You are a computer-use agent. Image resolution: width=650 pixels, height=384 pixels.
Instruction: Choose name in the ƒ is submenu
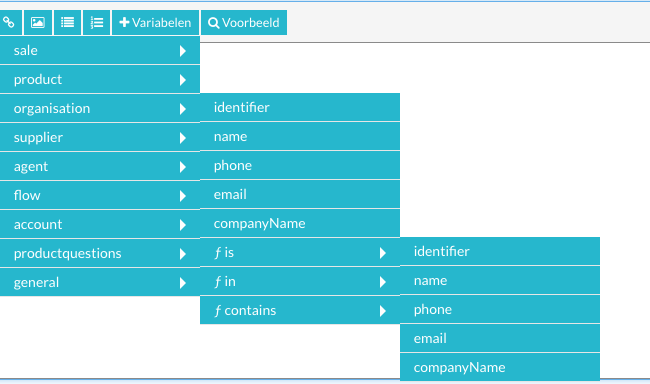click(500, 280)
